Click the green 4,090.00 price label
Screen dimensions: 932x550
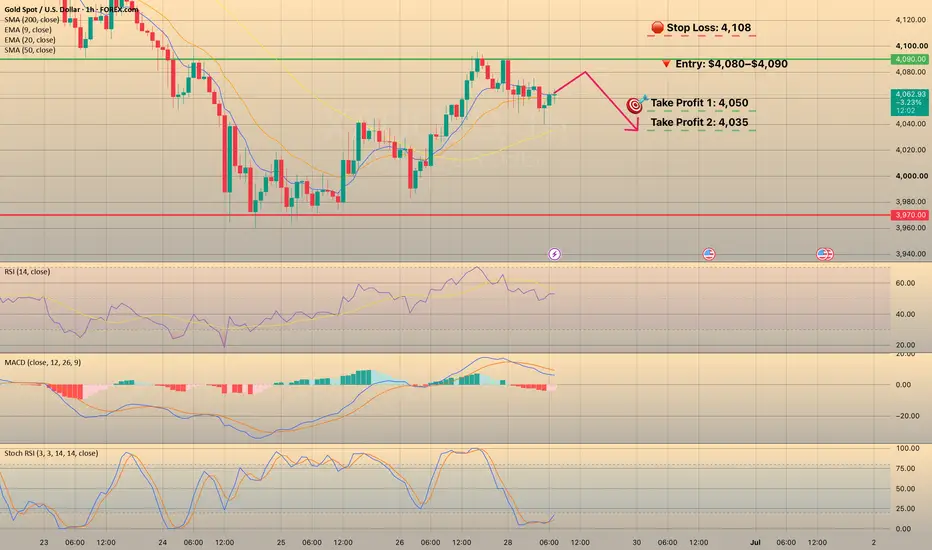point(909,59)
